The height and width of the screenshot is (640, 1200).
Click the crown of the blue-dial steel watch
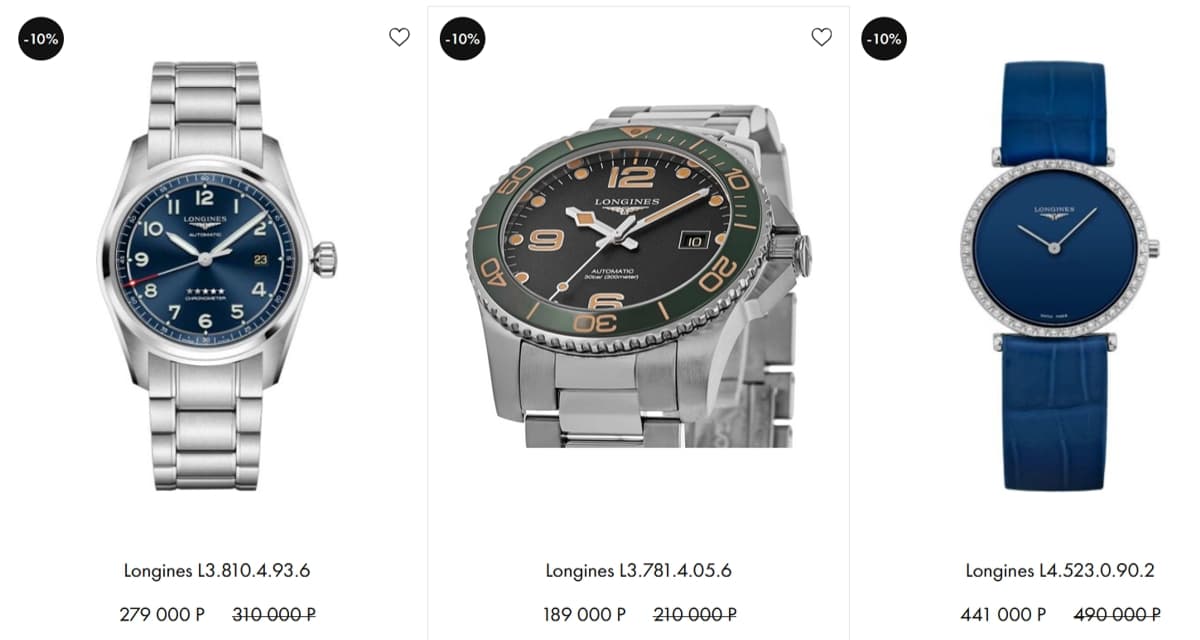[x=324, y=258]
